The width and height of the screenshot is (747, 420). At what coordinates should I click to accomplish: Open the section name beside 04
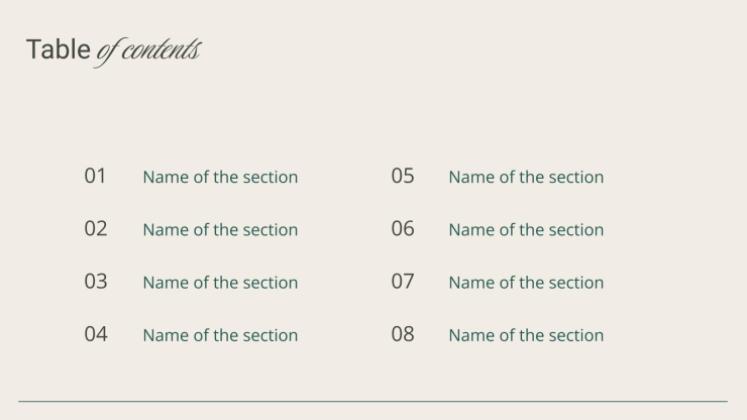[x=220, y=335]
